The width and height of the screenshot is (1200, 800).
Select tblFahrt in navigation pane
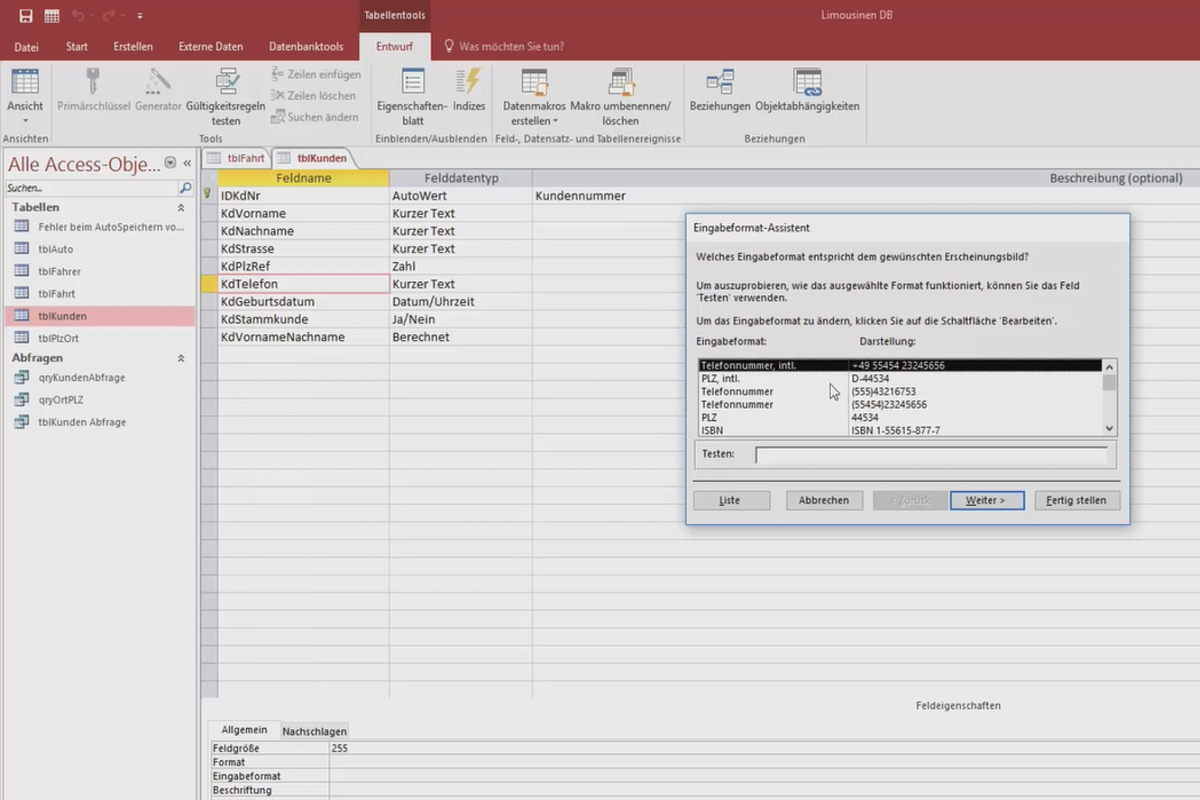pyautogui.click(x=99, y=294)
